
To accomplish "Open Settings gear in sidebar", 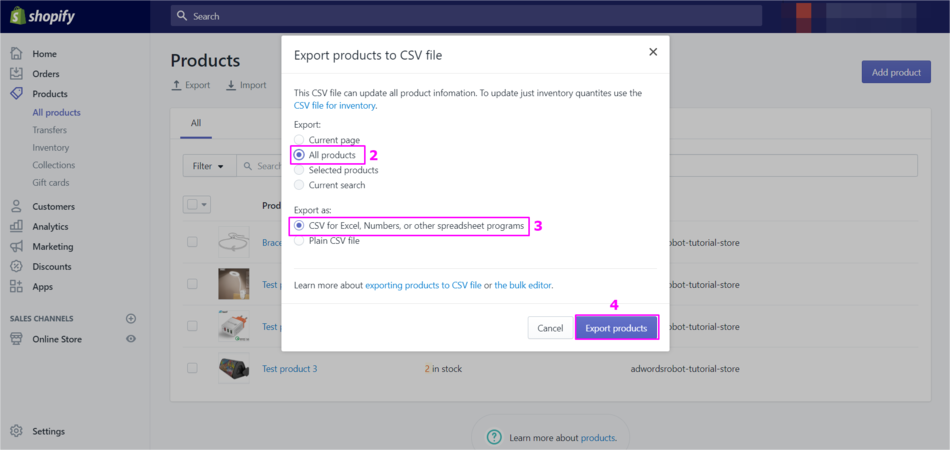I will pos(16,432).
